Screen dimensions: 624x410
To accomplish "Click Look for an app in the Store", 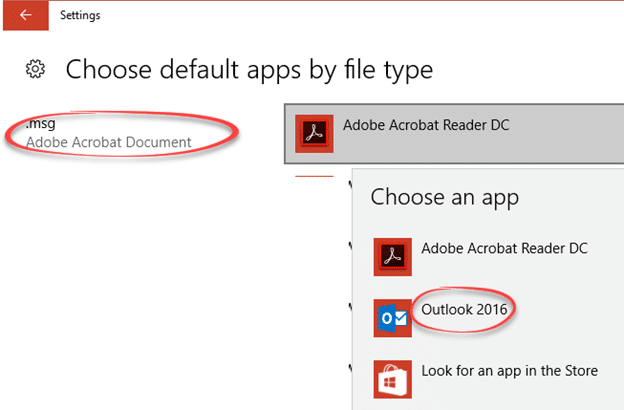I will (x=509, y=370).
